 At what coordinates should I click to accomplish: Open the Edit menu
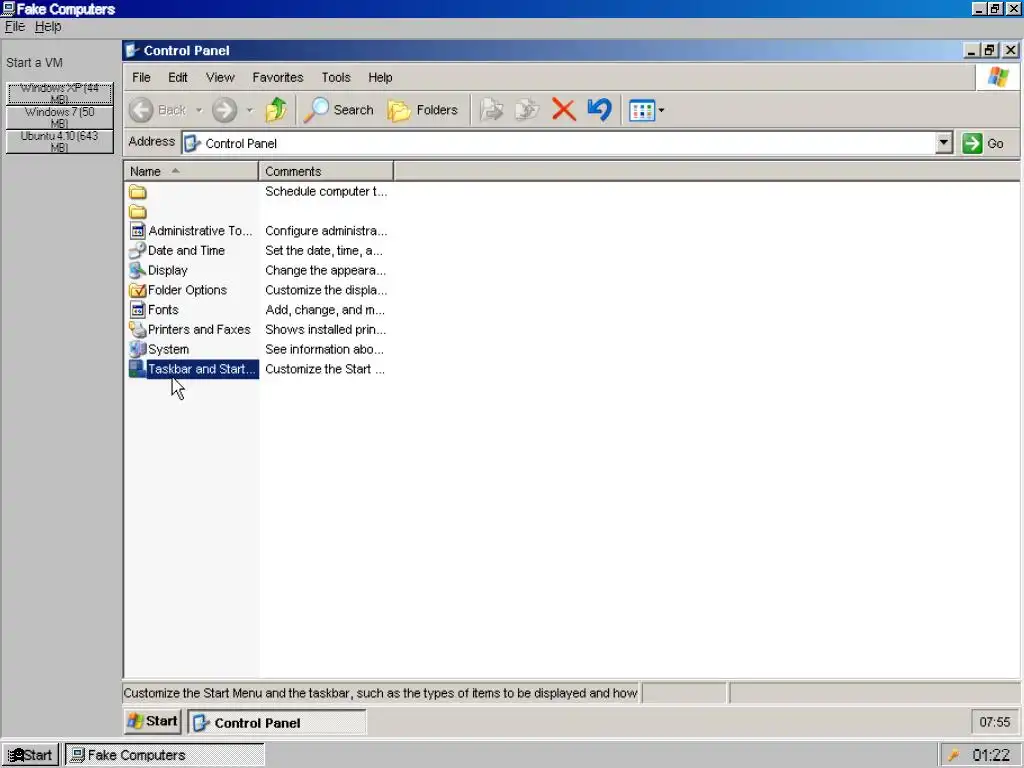click(x=178, y=77)
